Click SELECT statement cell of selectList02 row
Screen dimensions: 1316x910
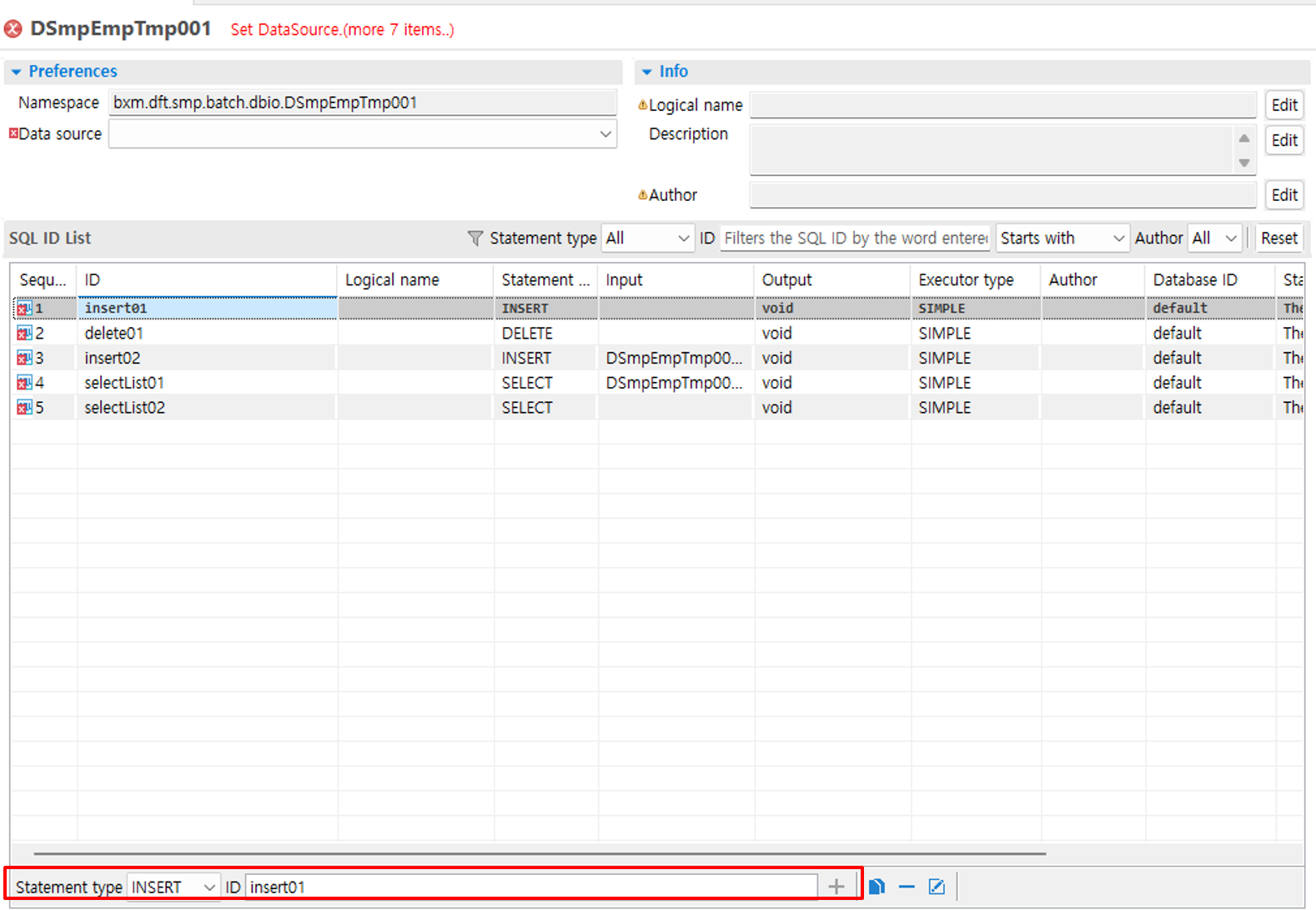545,408
